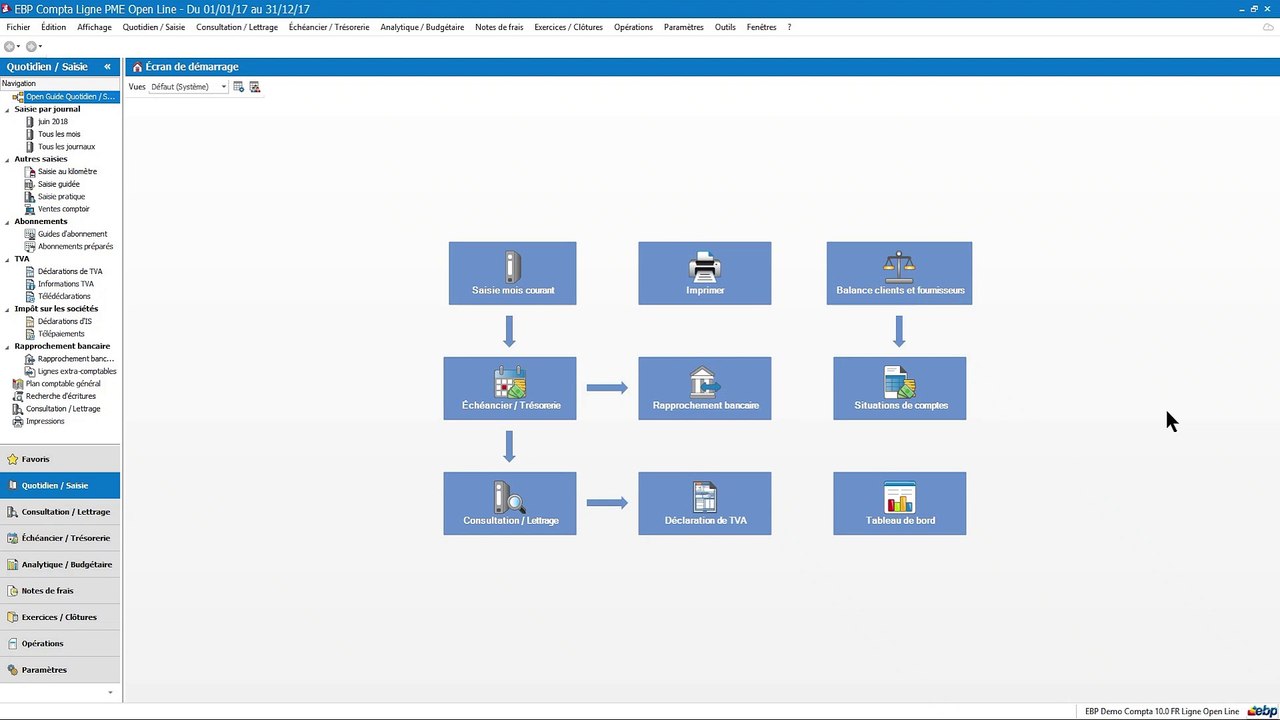Image resolution: width=1280 pixels, height=720 pixels.
Task: Open the Échéancier / Trésorerie menu
Action: point(329,27)
